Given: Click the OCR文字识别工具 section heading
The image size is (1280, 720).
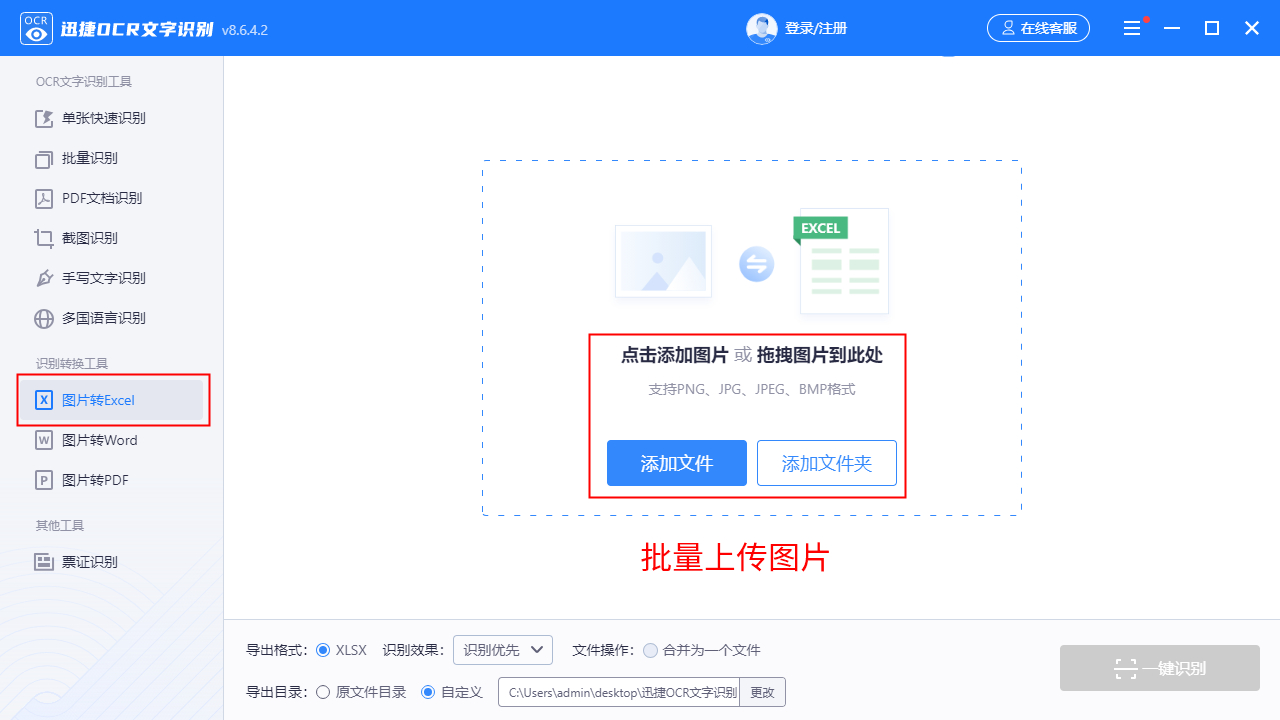Looking at the screenshot, I should click(84, 82).
